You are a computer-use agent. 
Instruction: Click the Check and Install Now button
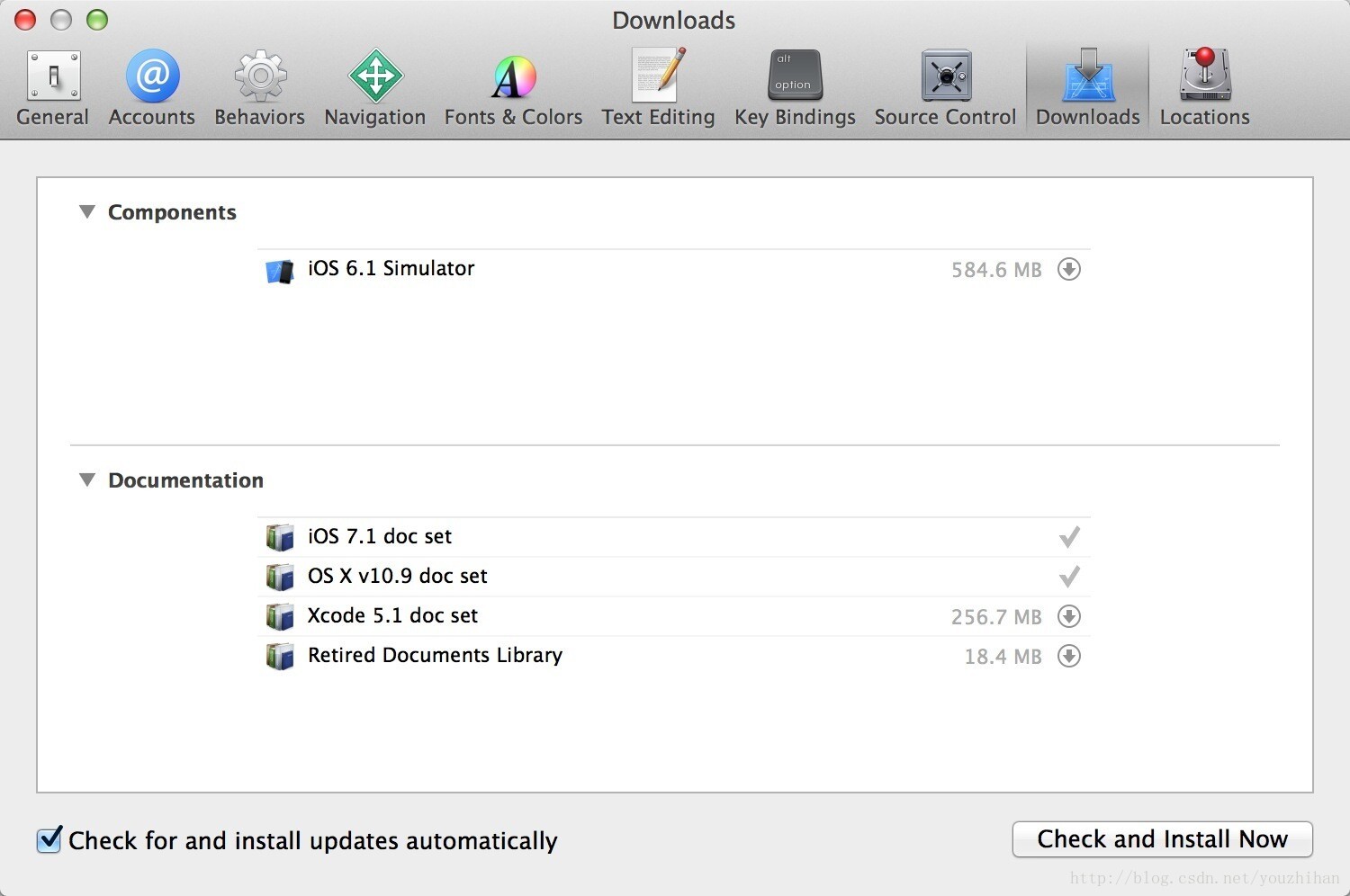1162,839
